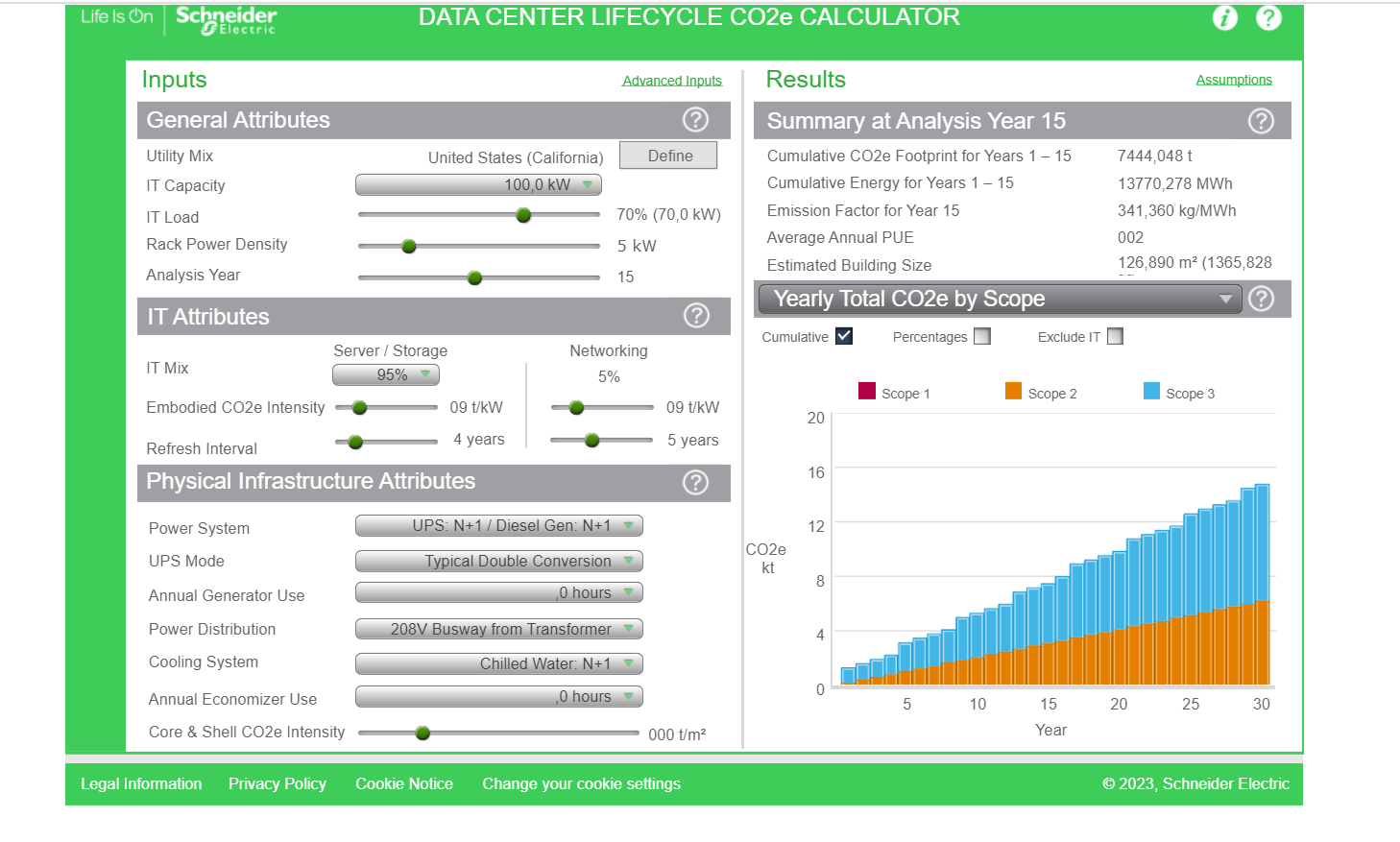Click the Rack Power Density slider handle

(x=409, y=246)
